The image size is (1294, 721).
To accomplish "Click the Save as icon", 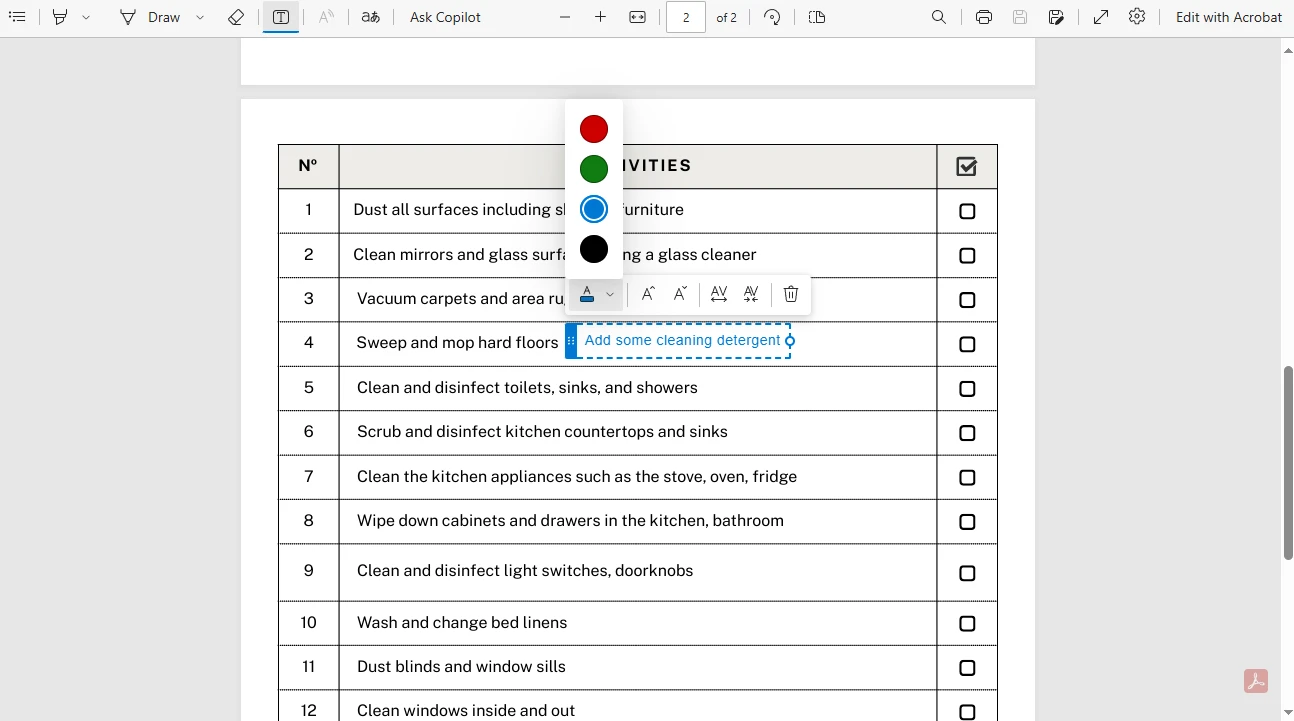I will (x=1056, y=17).
